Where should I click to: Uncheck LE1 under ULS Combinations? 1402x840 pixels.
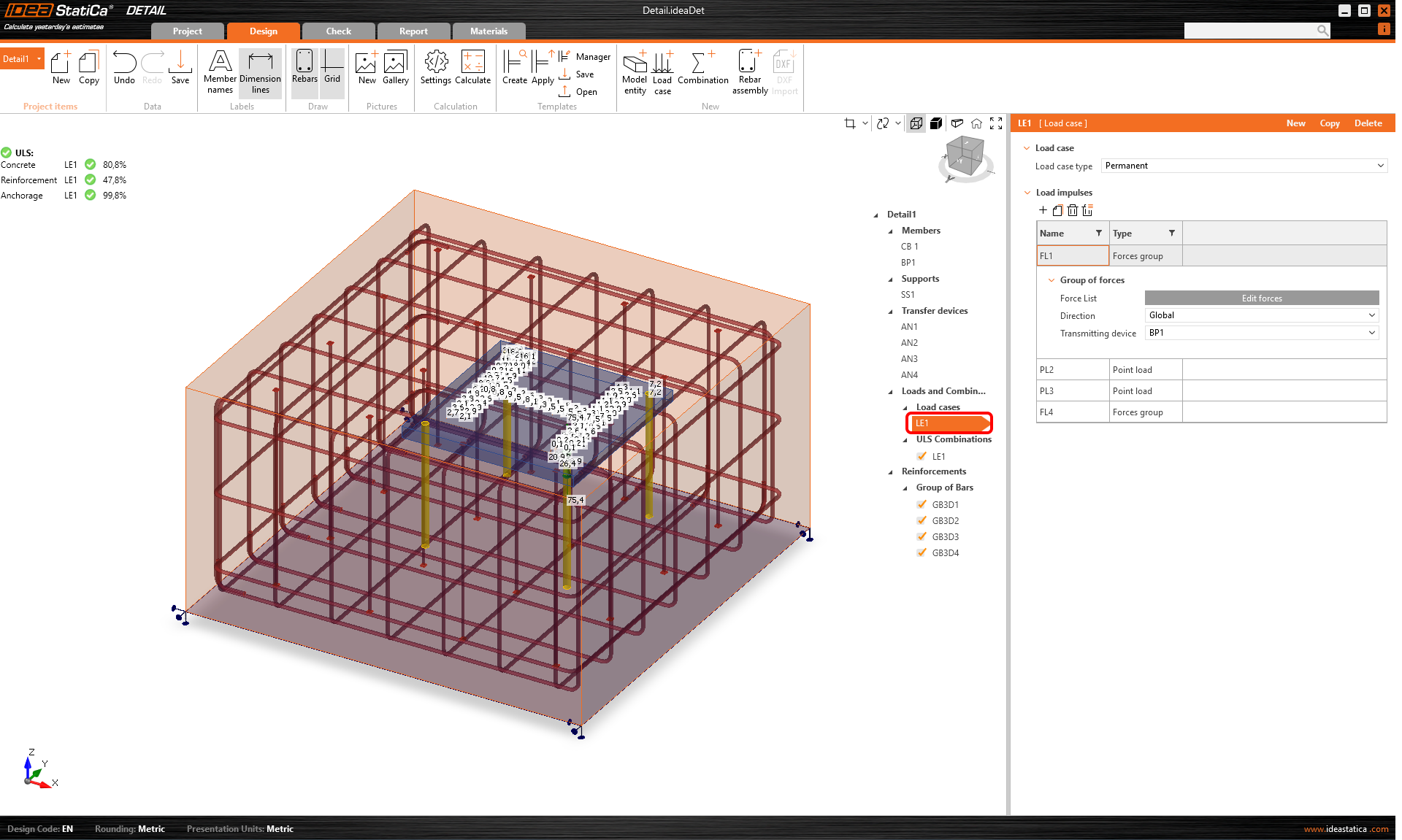point(922,456)
